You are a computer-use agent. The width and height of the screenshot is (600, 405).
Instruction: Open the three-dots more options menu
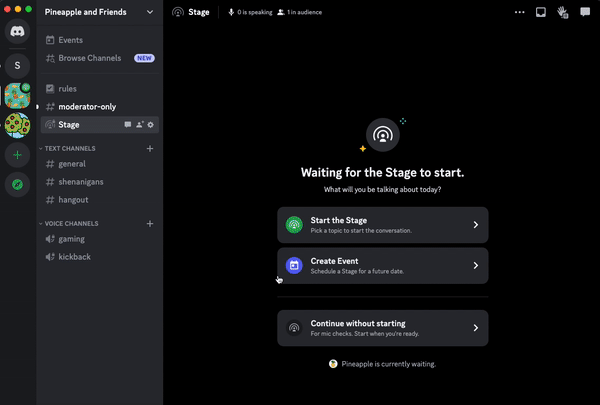[x=520, y=12]
